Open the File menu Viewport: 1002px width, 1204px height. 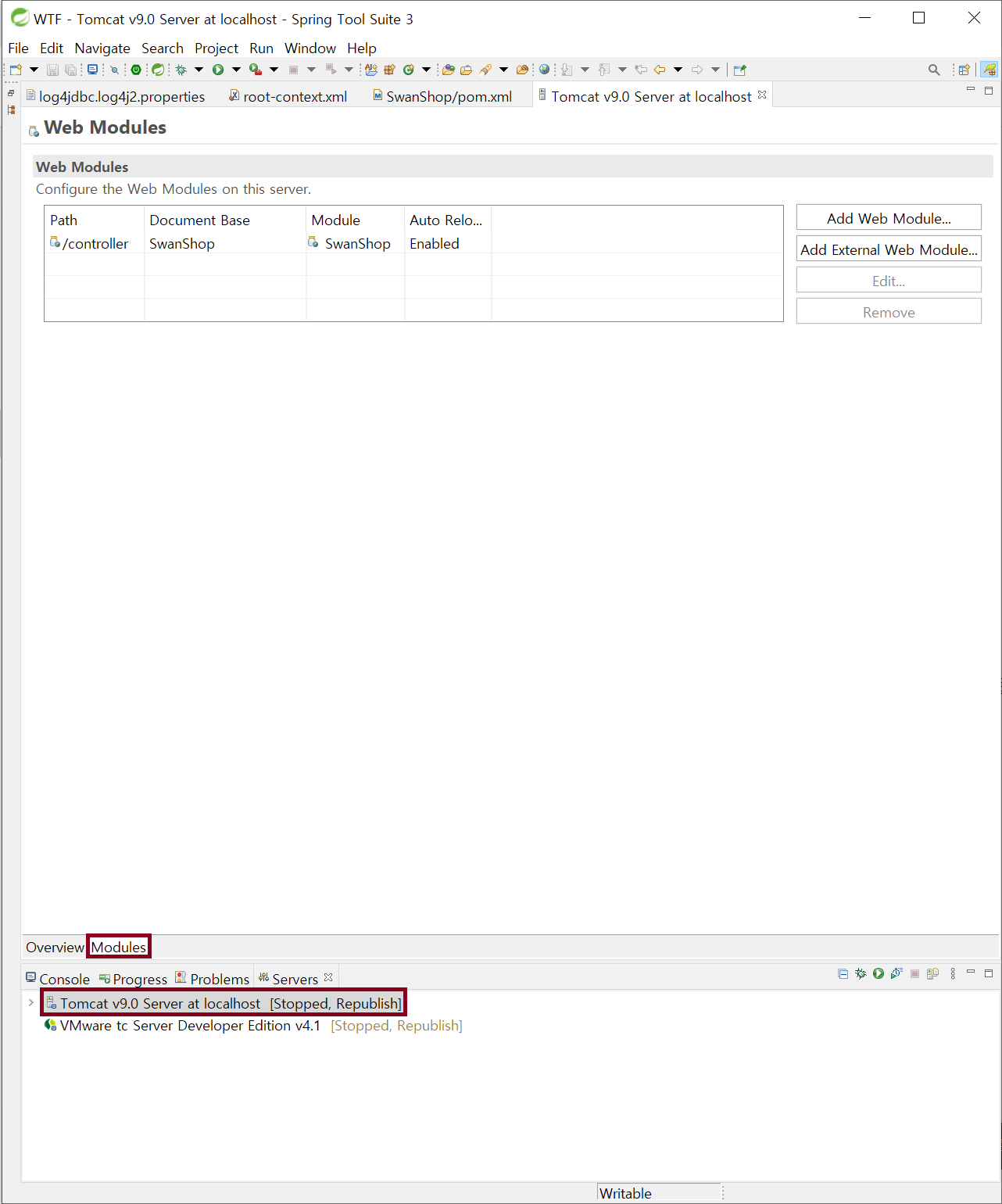(18, 48)
